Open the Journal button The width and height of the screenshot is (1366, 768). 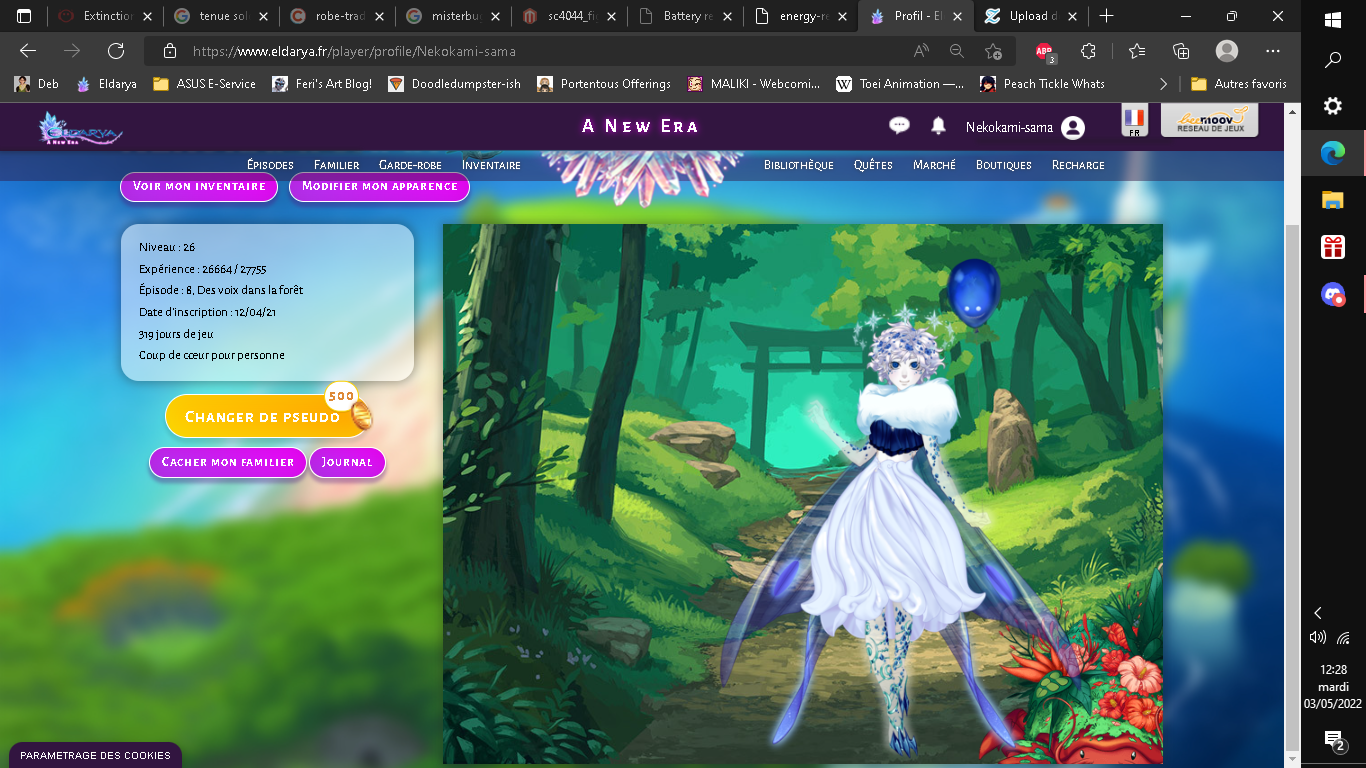[347, 462]
